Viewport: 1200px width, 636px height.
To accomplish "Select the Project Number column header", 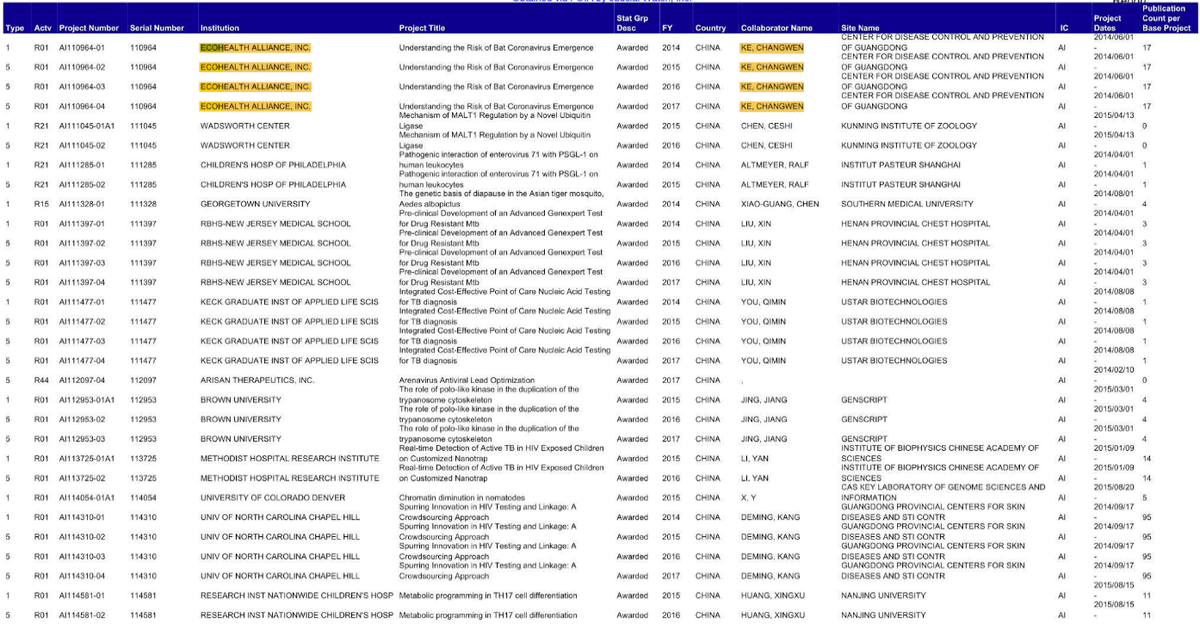I will pyautogui.click(x=91, y=28).
